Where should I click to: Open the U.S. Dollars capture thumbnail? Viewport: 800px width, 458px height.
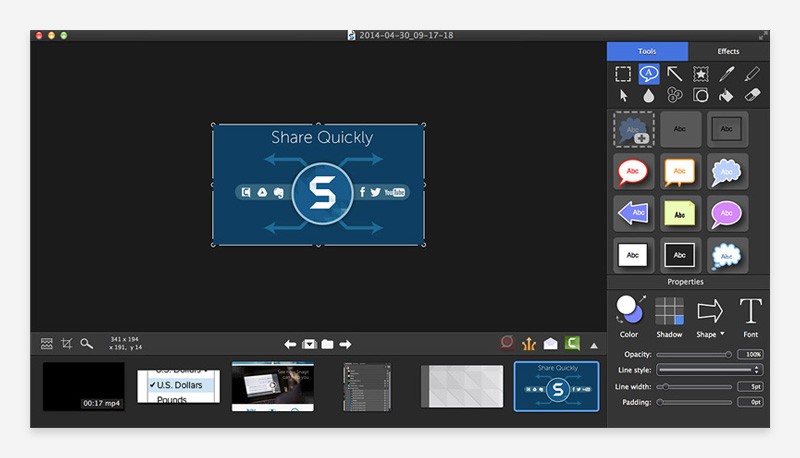point(179,387)
